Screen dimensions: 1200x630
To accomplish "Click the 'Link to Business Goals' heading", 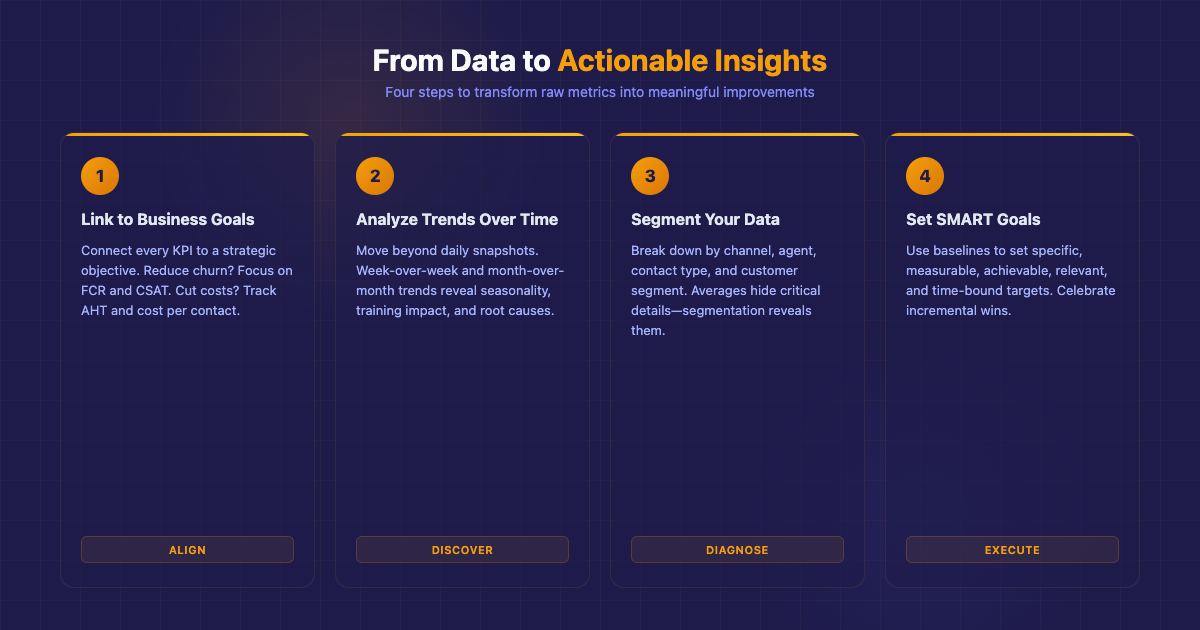I will point(167,219).
